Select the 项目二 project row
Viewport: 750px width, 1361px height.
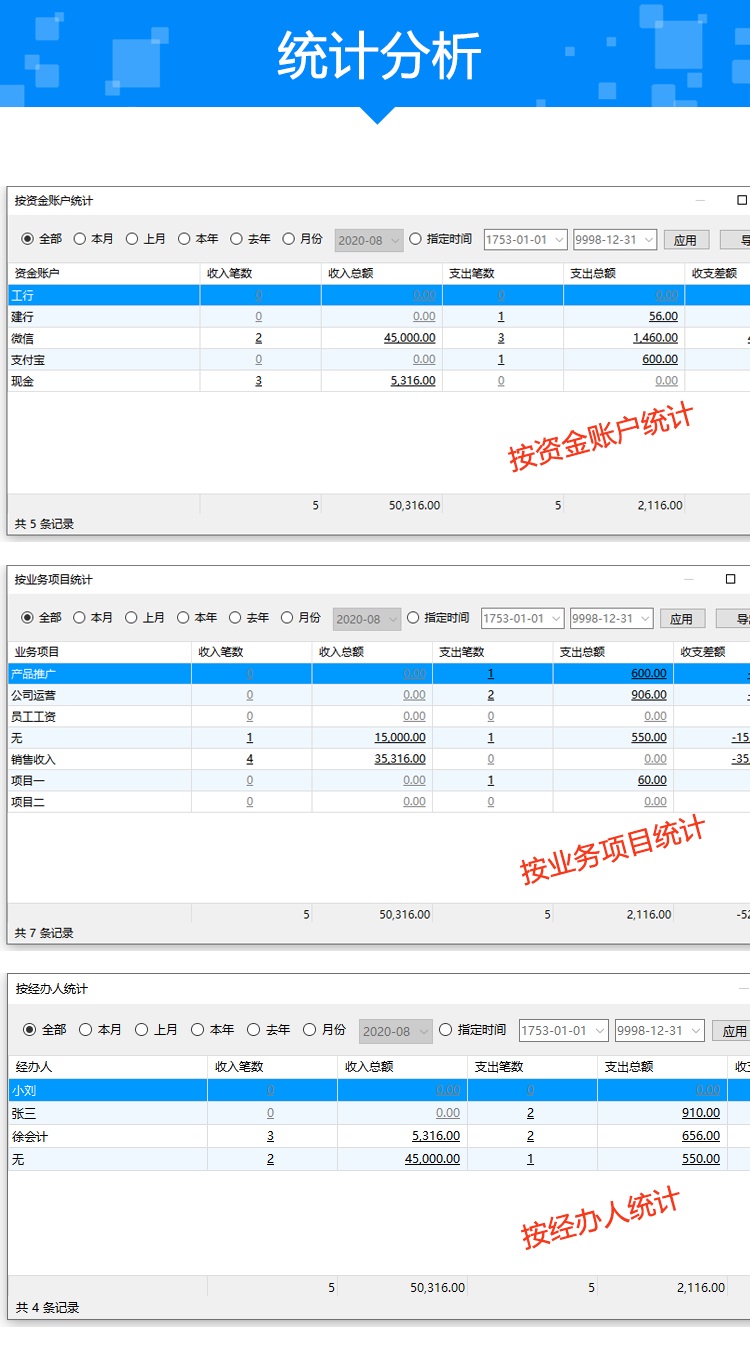379,801
